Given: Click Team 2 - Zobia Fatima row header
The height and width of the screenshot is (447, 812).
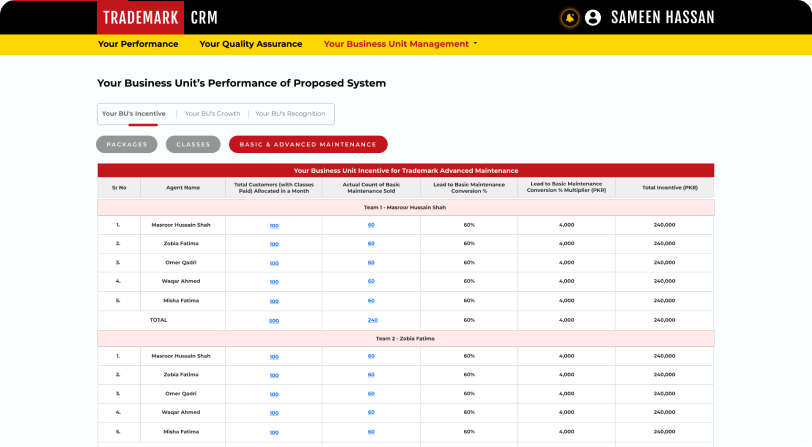Looking at the screenshot, I should point(405,339).
